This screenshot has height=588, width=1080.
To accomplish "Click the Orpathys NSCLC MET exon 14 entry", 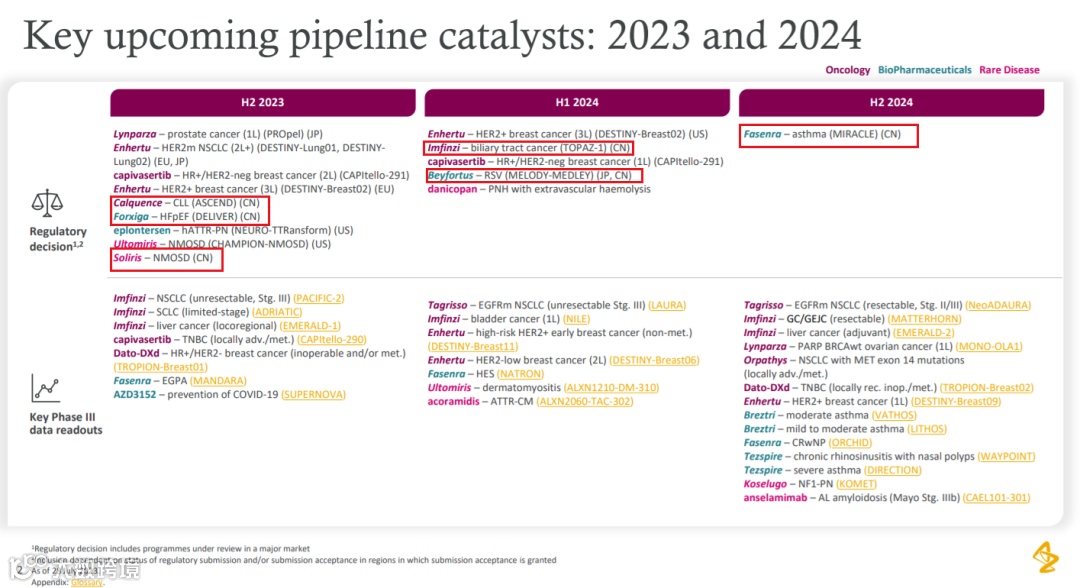I will point(853,367).
